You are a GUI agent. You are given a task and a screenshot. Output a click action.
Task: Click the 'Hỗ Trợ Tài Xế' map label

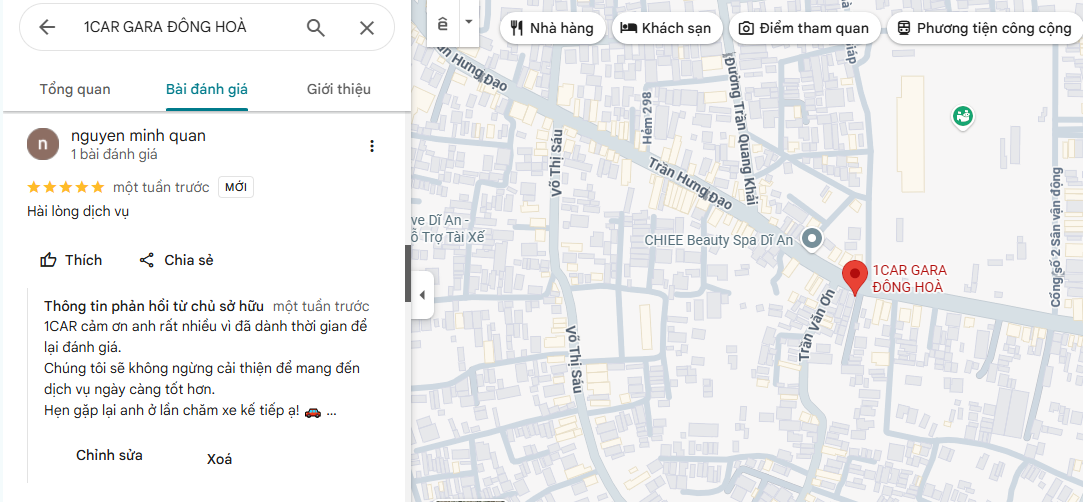(x=448, y=237)
